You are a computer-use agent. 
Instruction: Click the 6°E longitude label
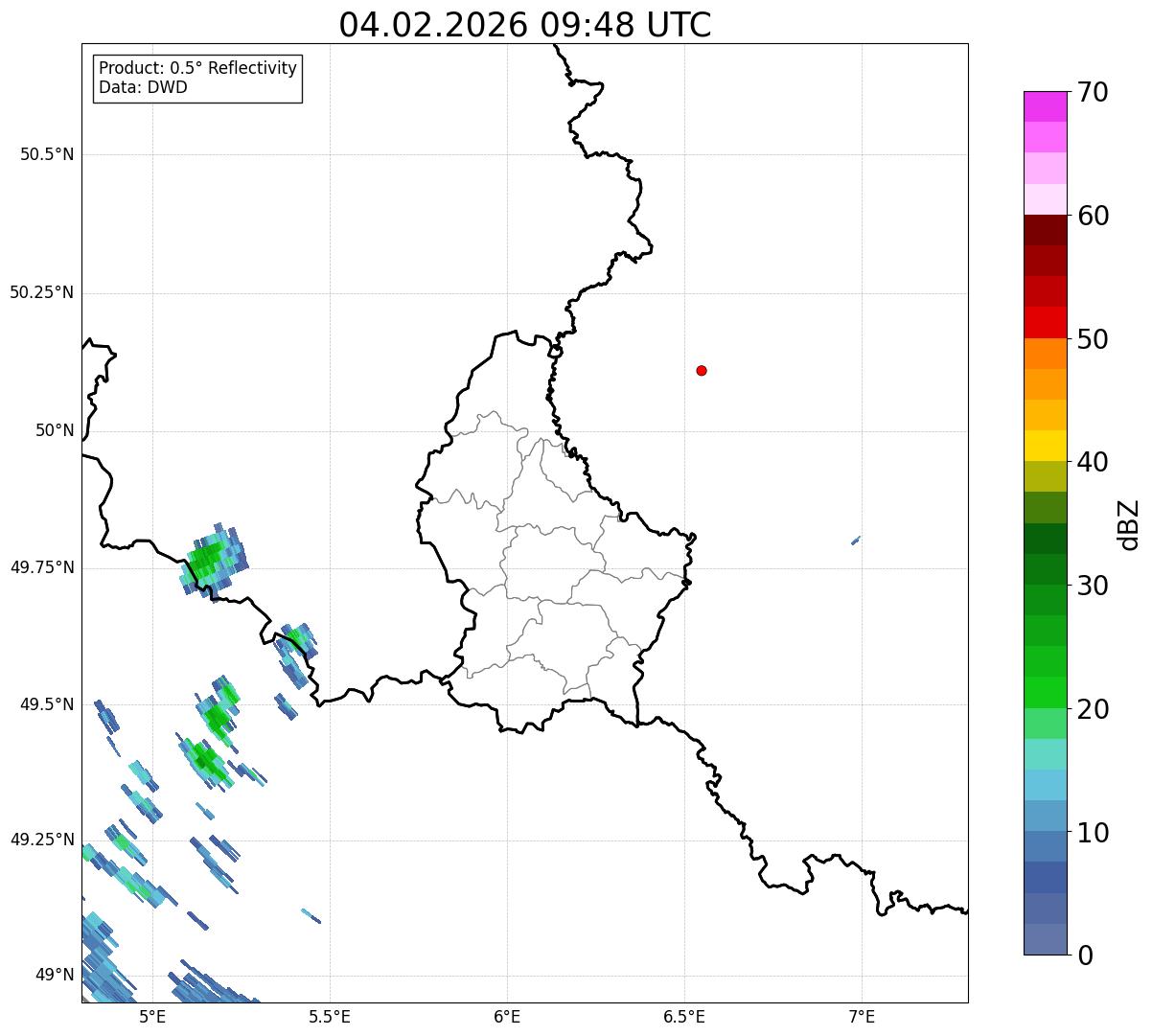coord(507,1016)
